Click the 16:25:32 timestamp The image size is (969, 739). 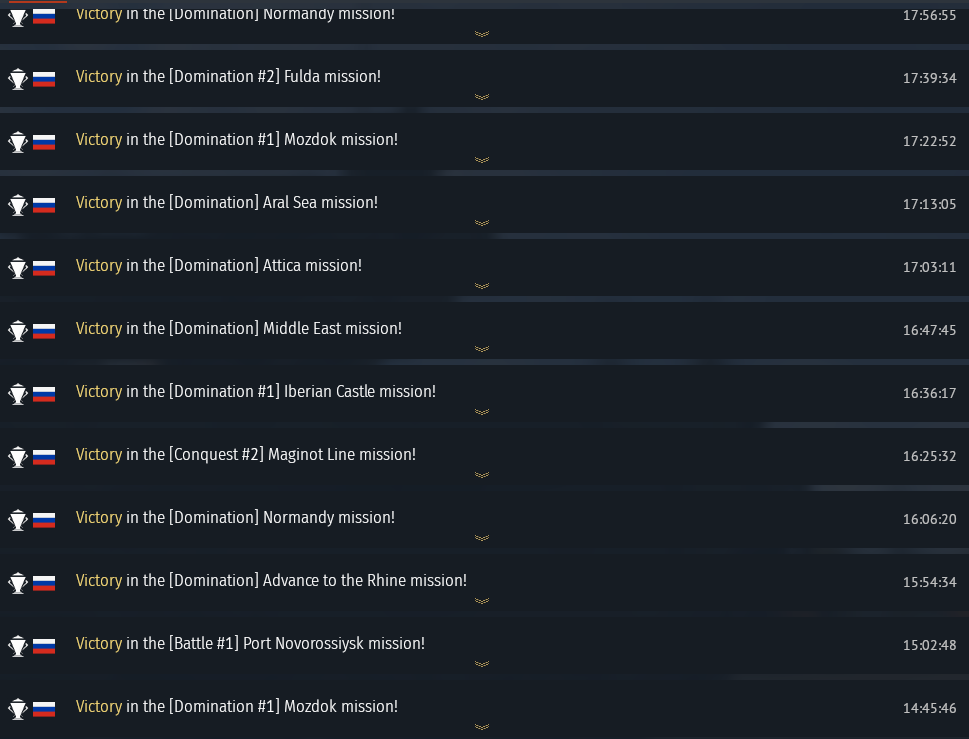(929, 456)
